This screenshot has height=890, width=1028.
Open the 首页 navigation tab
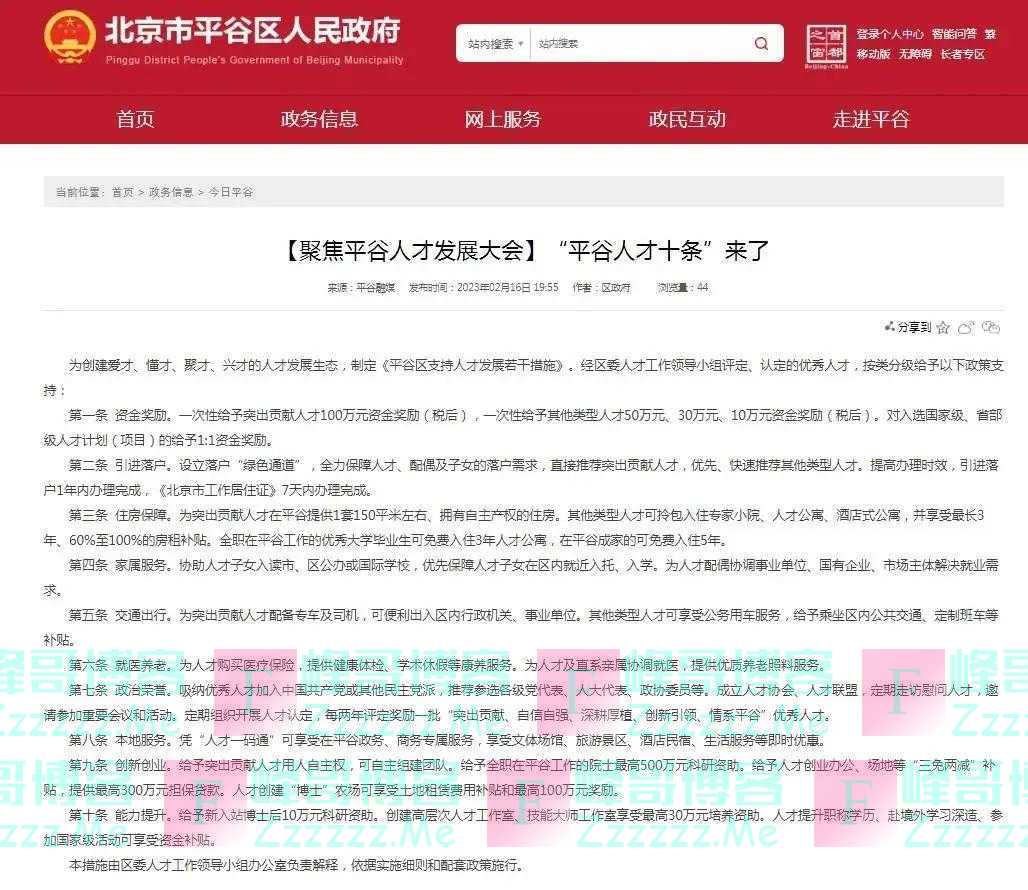click(135, 119)
